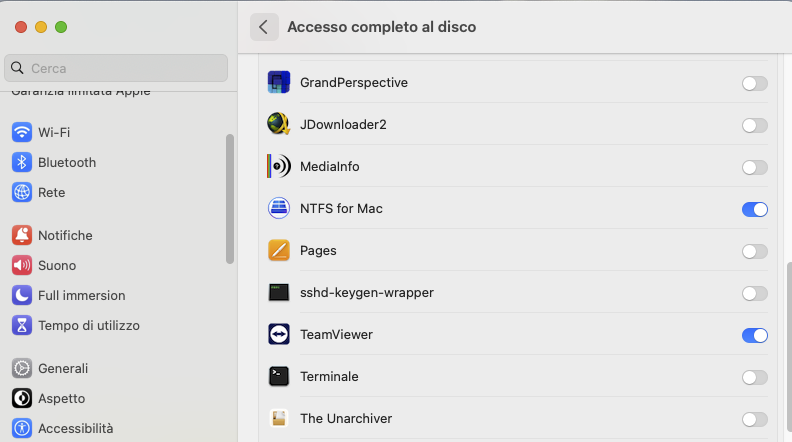Click the Generali gear icon
Image resolution: width=792 pixels, height=442 pixels.
coord(22,368)
